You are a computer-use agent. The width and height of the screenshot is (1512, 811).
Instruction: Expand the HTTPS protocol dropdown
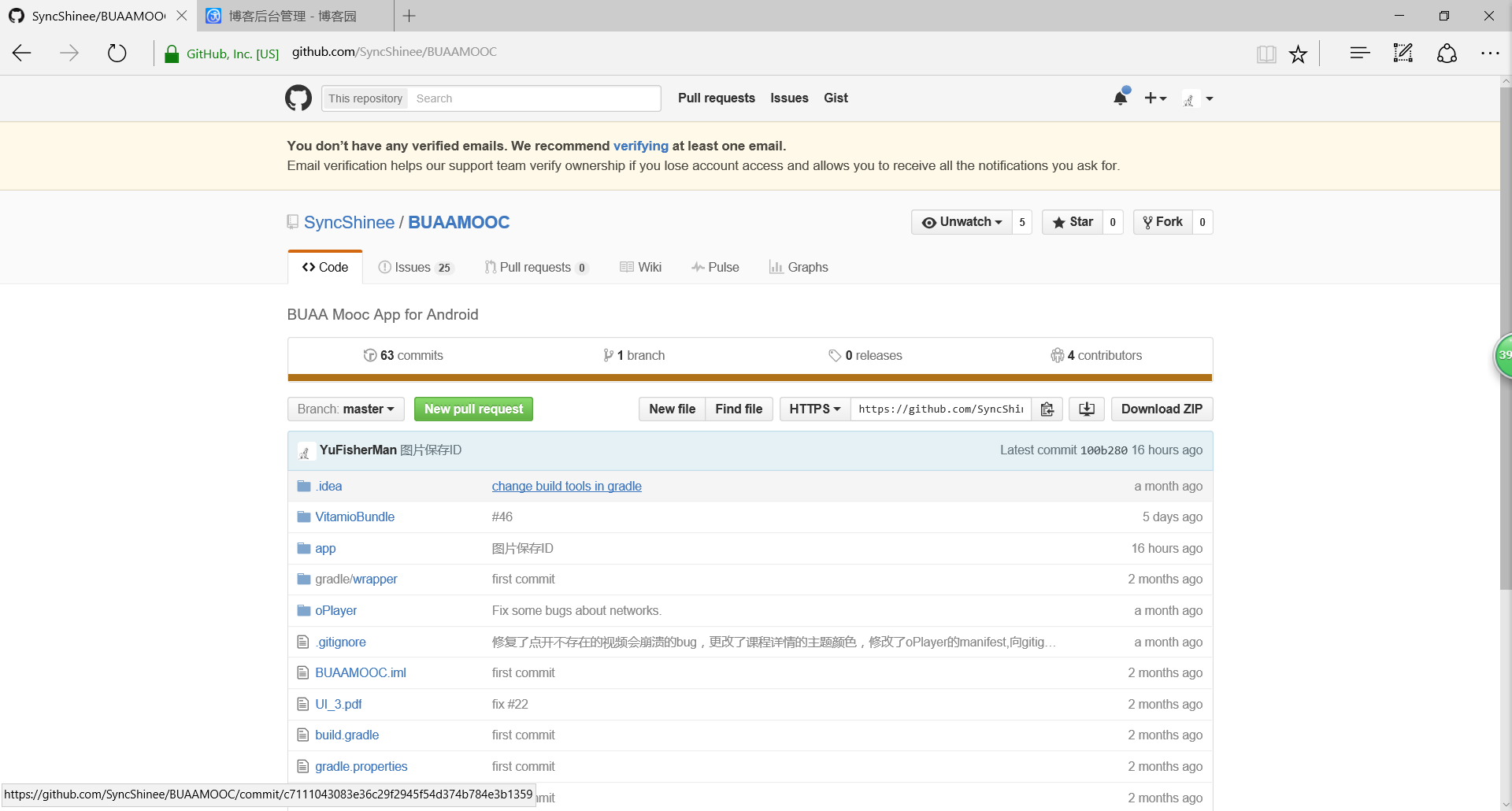pos(815,409)
